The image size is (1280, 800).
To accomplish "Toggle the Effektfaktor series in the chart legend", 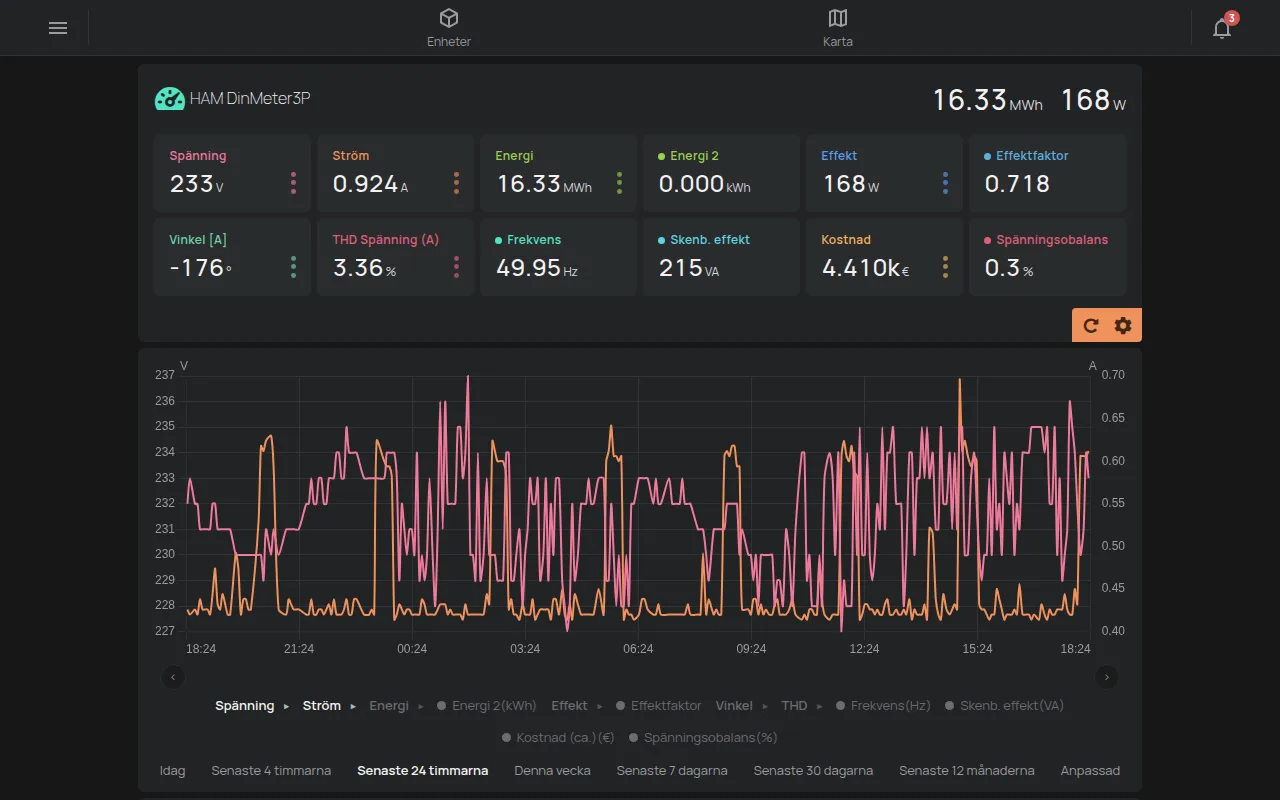I will click(659, 706).
